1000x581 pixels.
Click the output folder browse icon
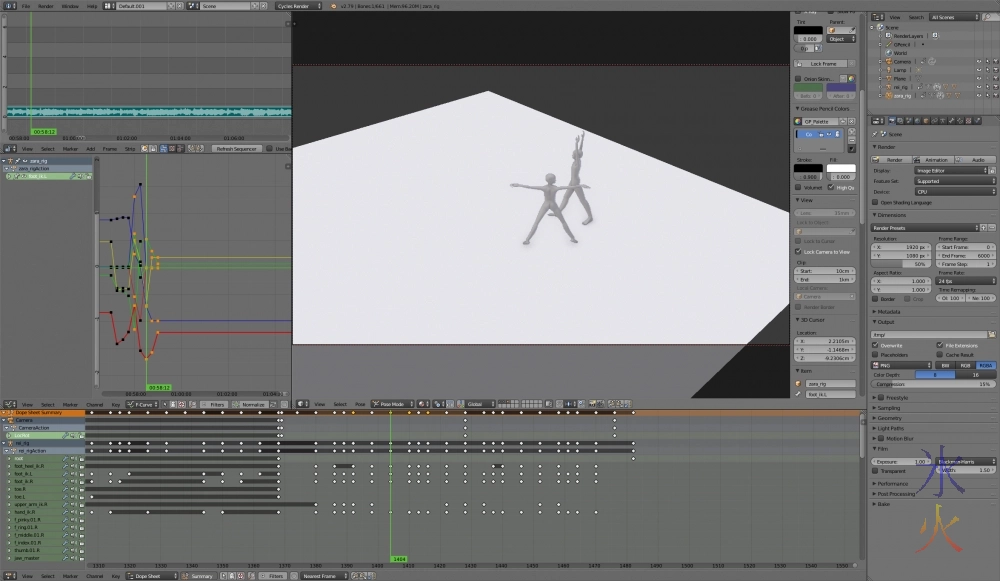point(993,335)
